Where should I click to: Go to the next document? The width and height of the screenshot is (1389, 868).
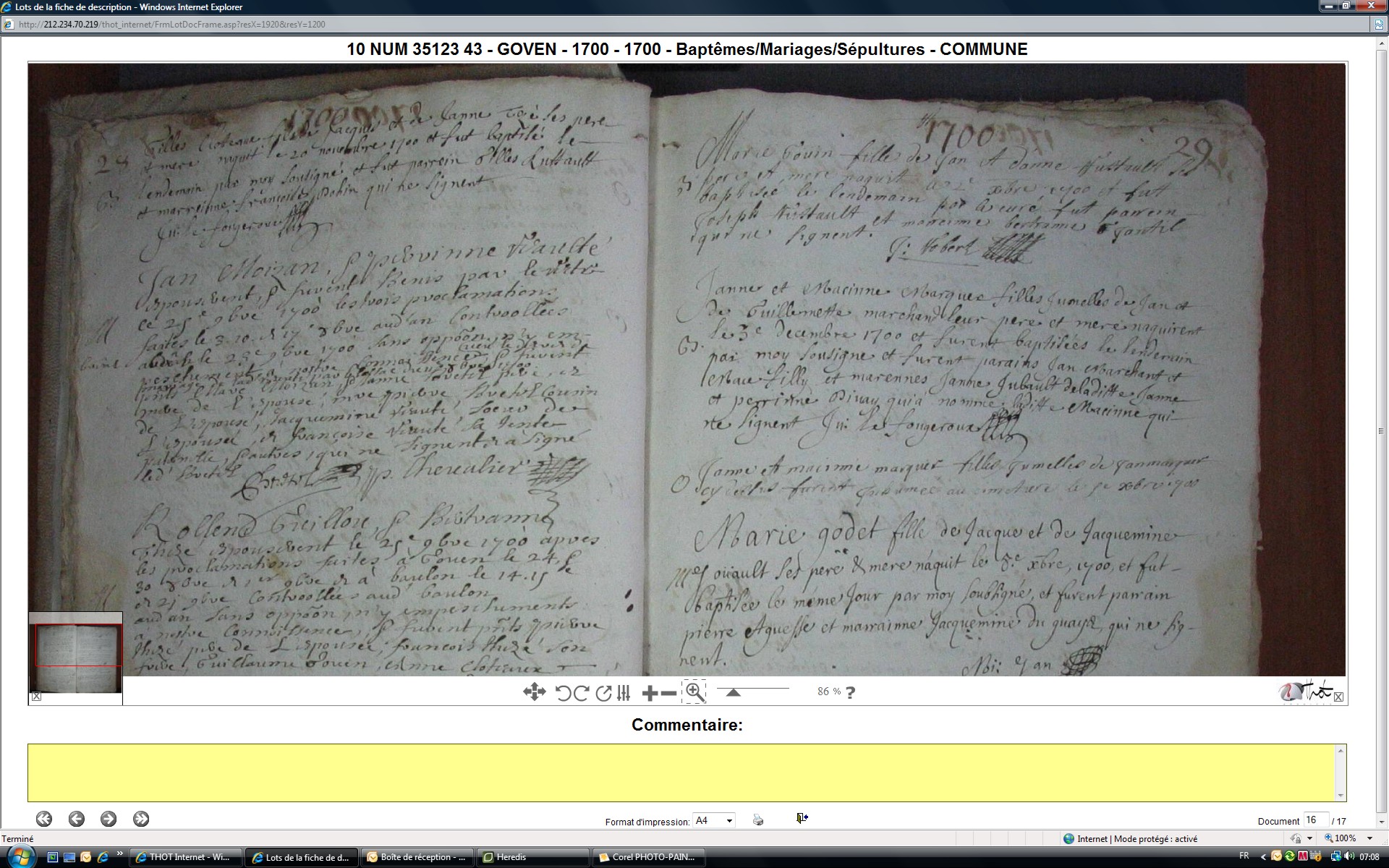(109, 819)
